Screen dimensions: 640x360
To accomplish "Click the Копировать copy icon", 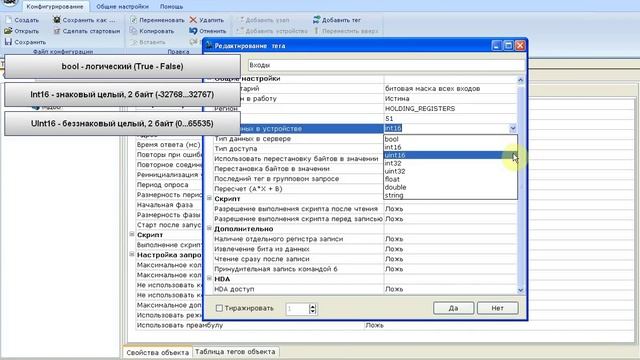I will 133,31.
